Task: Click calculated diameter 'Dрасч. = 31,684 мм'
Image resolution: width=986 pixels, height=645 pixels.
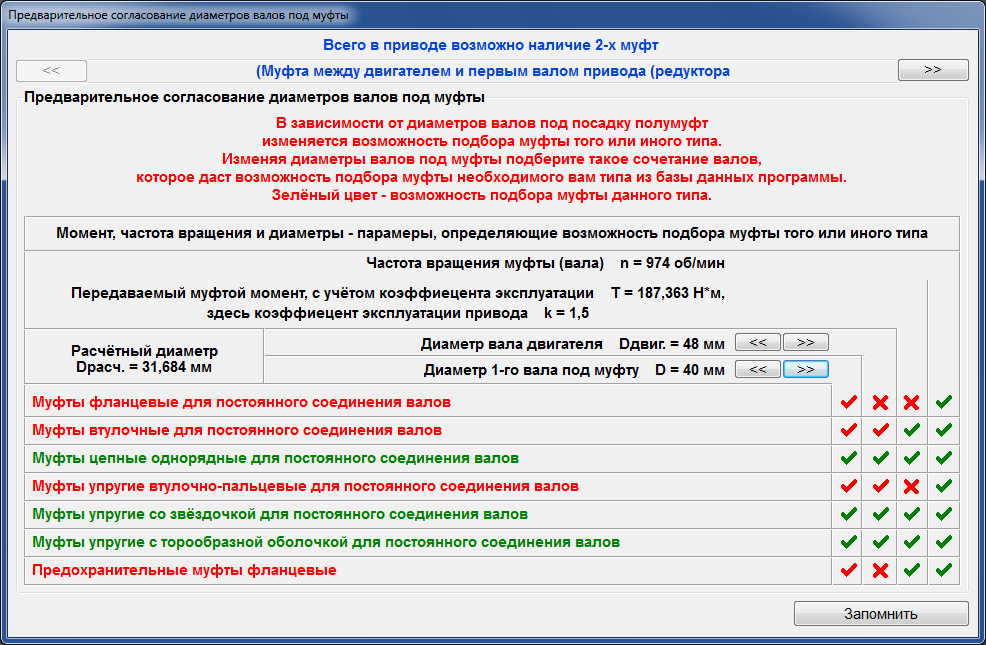Action: point(143,367)
